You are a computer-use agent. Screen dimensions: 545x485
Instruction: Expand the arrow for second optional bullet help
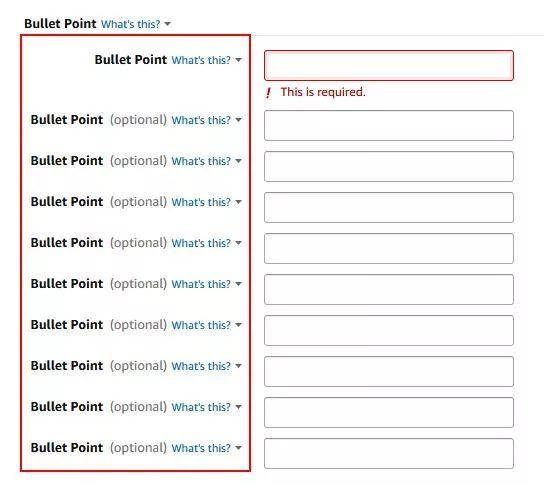(x=238, y=161)
